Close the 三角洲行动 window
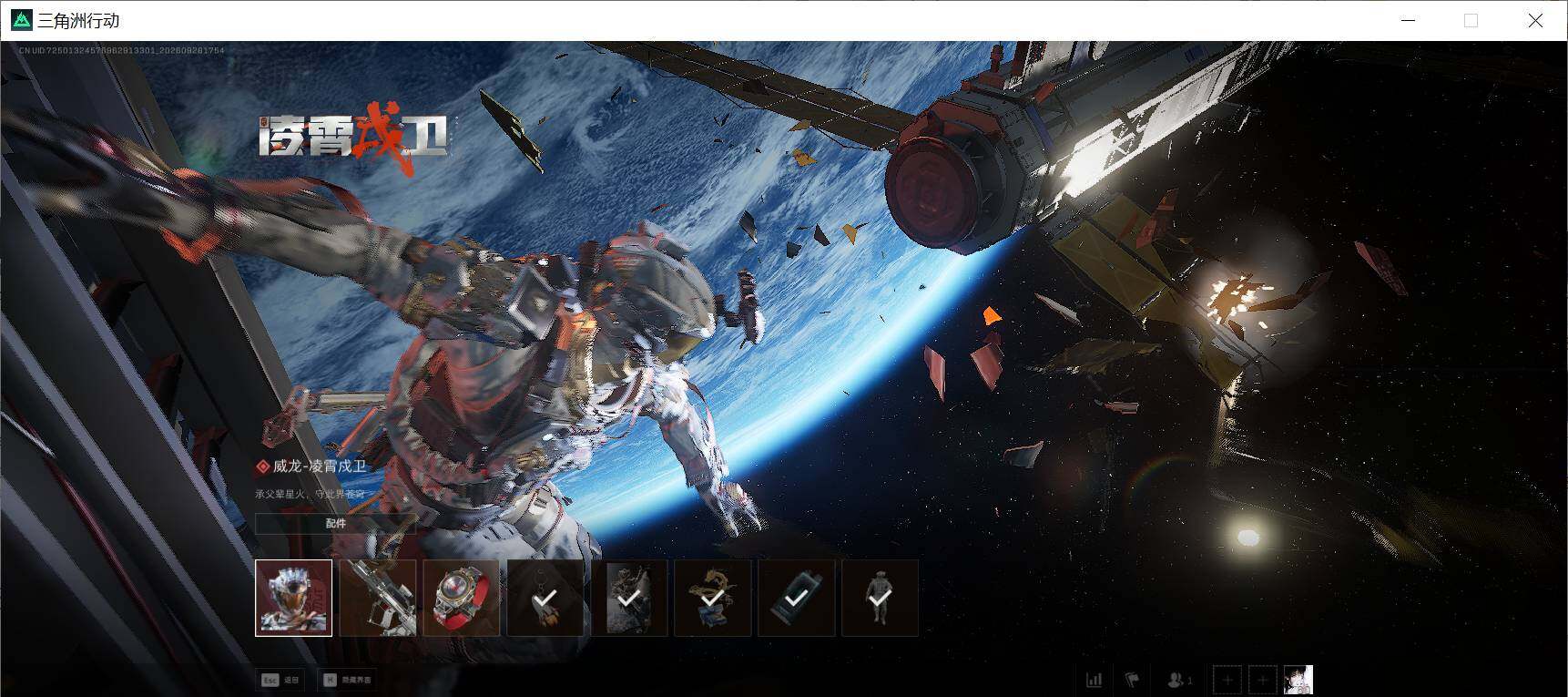Screen dimensions: 1568x697 point(1535,20)
